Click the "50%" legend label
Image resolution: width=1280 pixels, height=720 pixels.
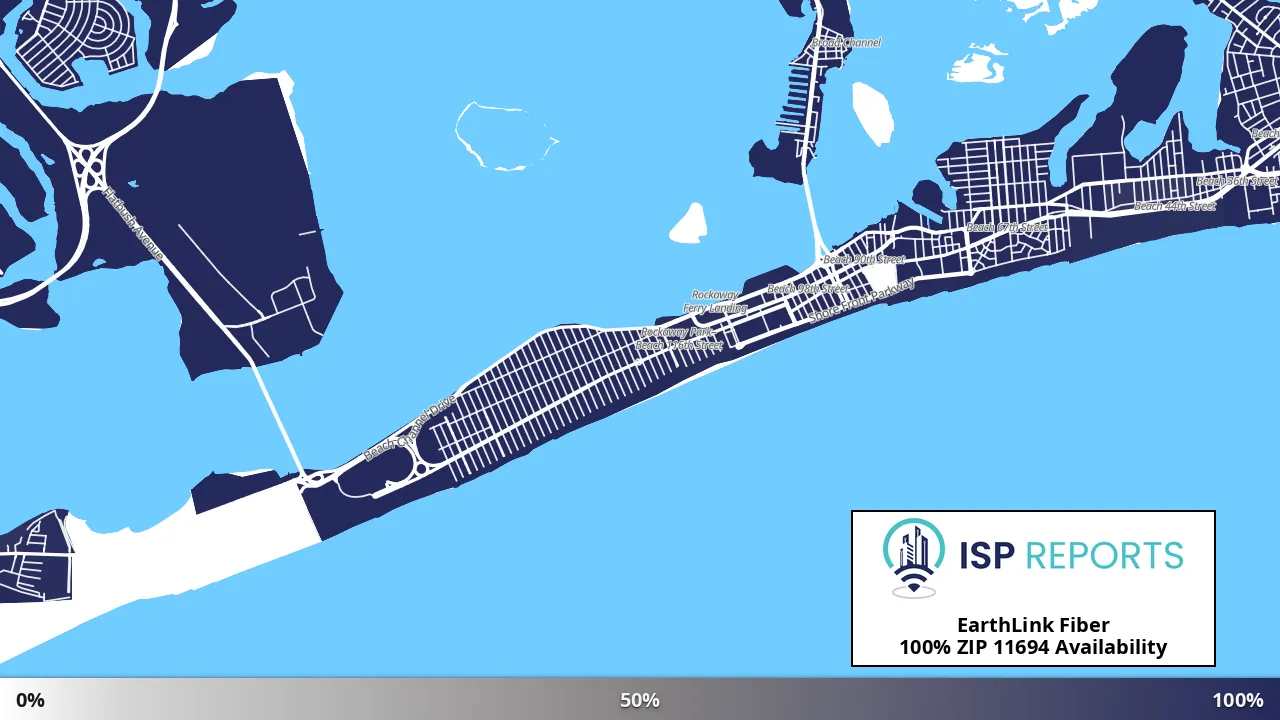coord(640,700)
